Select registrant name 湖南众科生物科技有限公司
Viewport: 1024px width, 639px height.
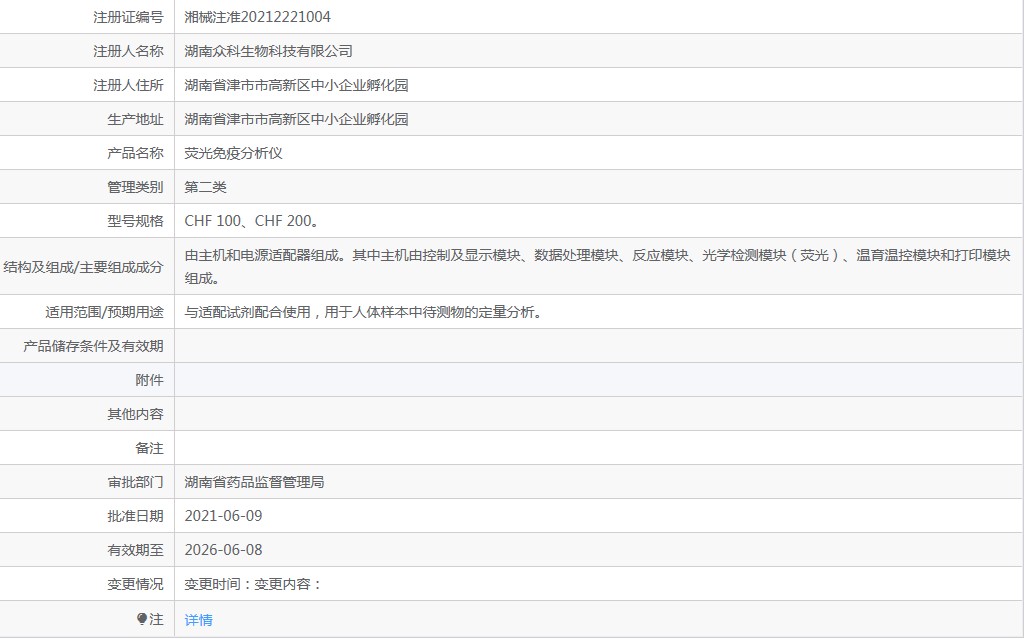268,51
